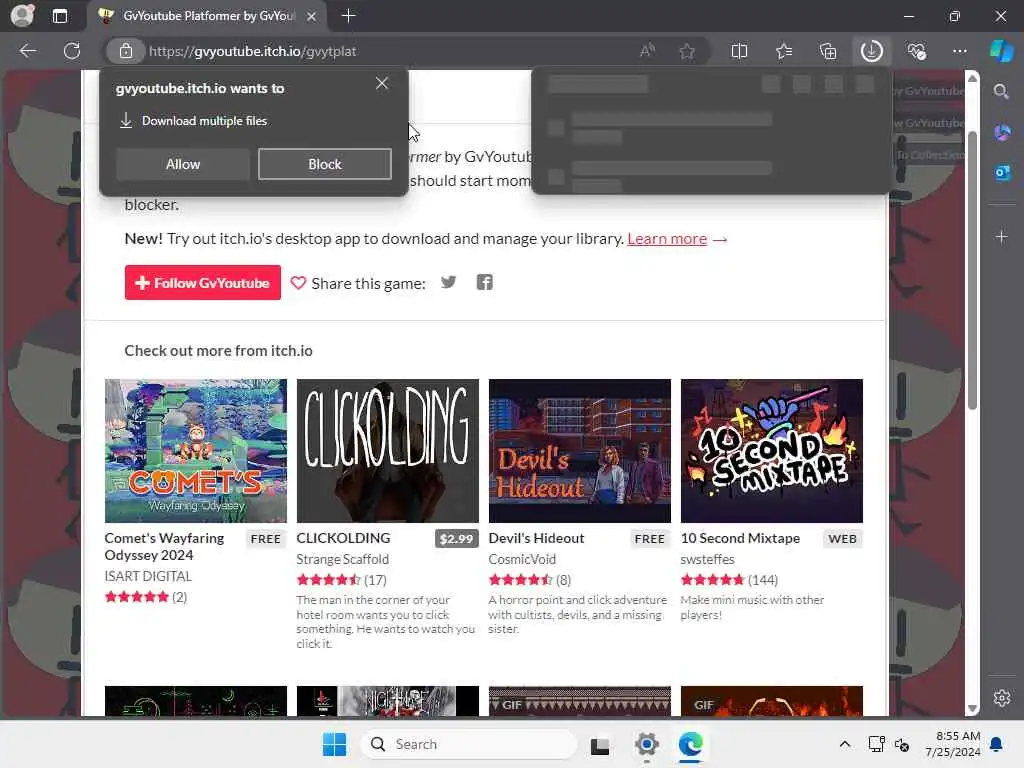Open split screen view

point(739,51)
